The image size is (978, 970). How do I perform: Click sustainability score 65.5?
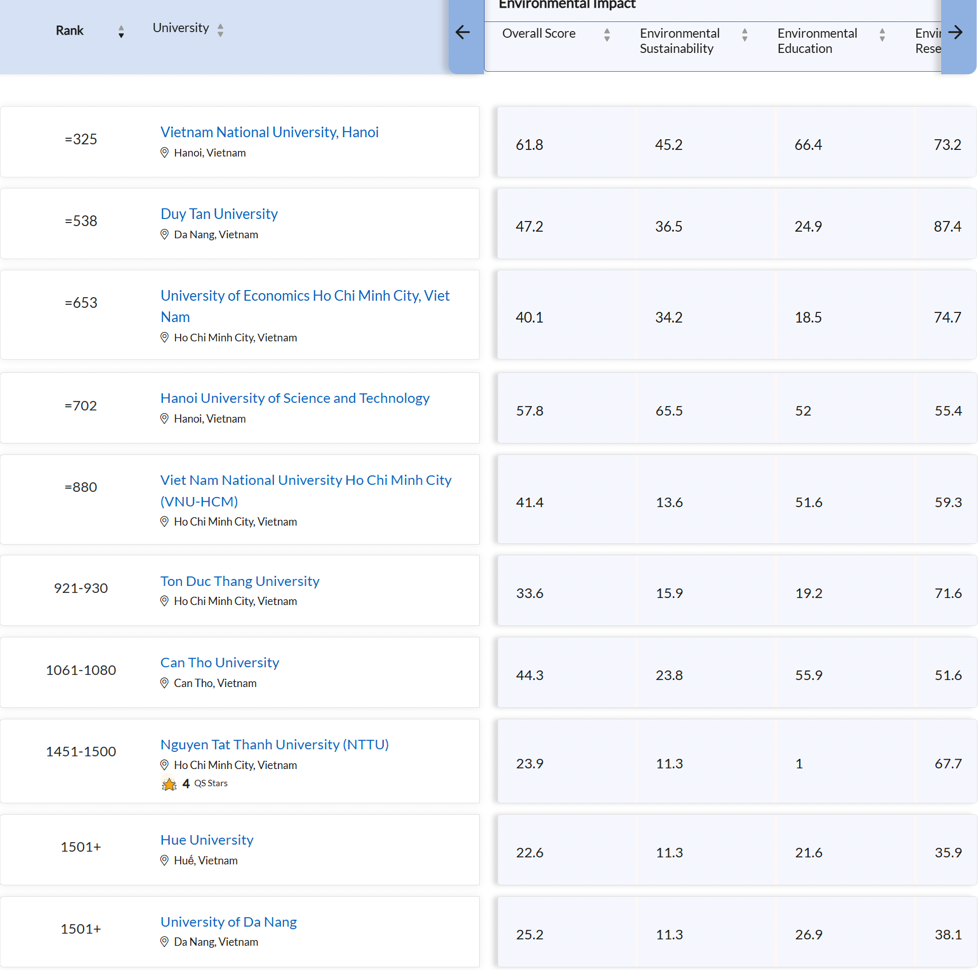669,411
